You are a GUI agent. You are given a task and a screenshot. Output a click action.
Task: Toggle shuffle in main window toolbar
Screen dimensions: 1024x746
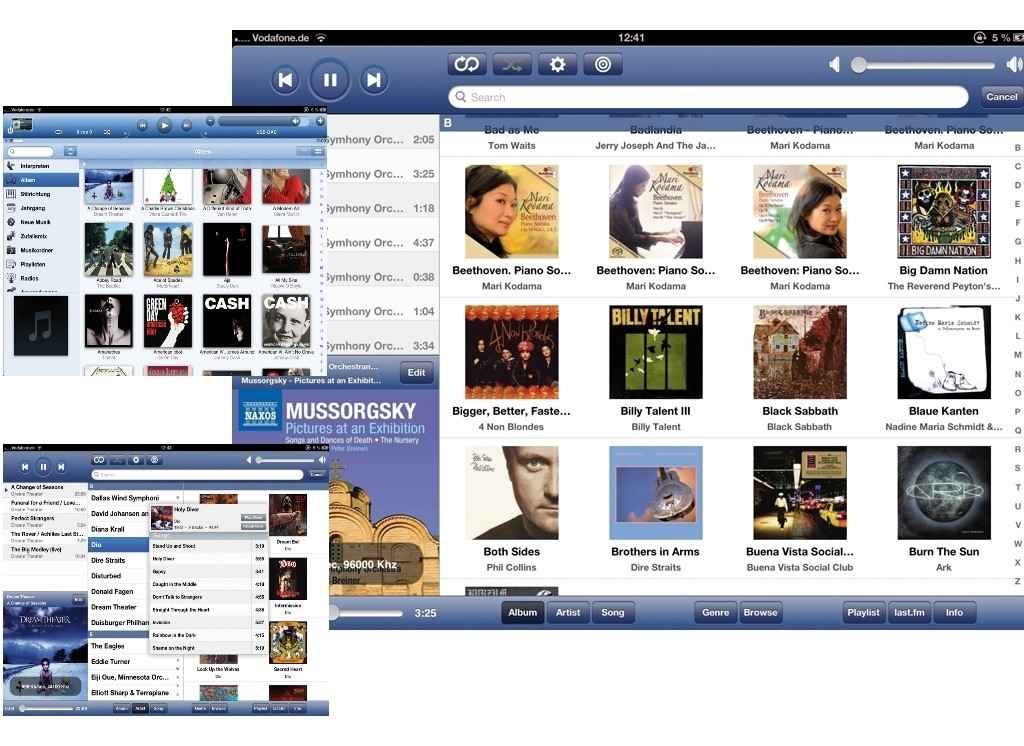coord(512,64)
